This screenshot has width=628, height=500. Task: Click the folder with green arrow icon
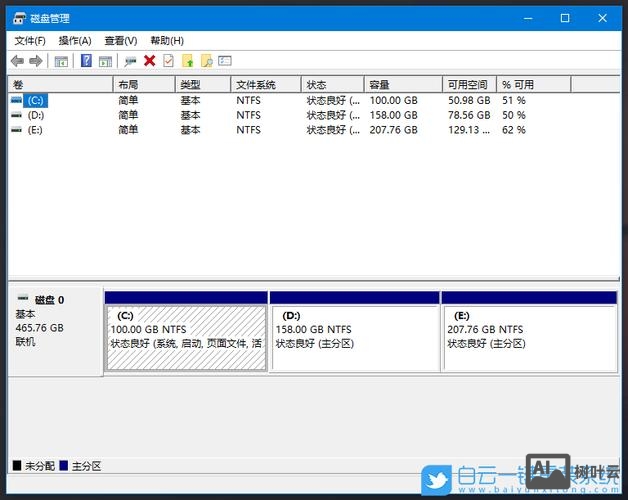(x=187, y=61)
